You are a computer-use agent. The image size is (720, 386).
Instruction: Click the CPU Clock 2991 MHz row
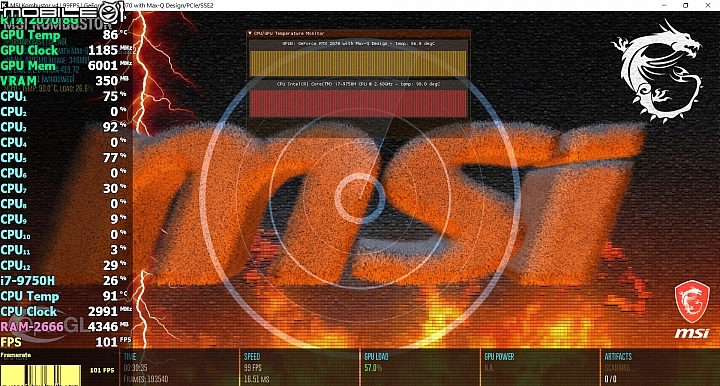[66, 312]
